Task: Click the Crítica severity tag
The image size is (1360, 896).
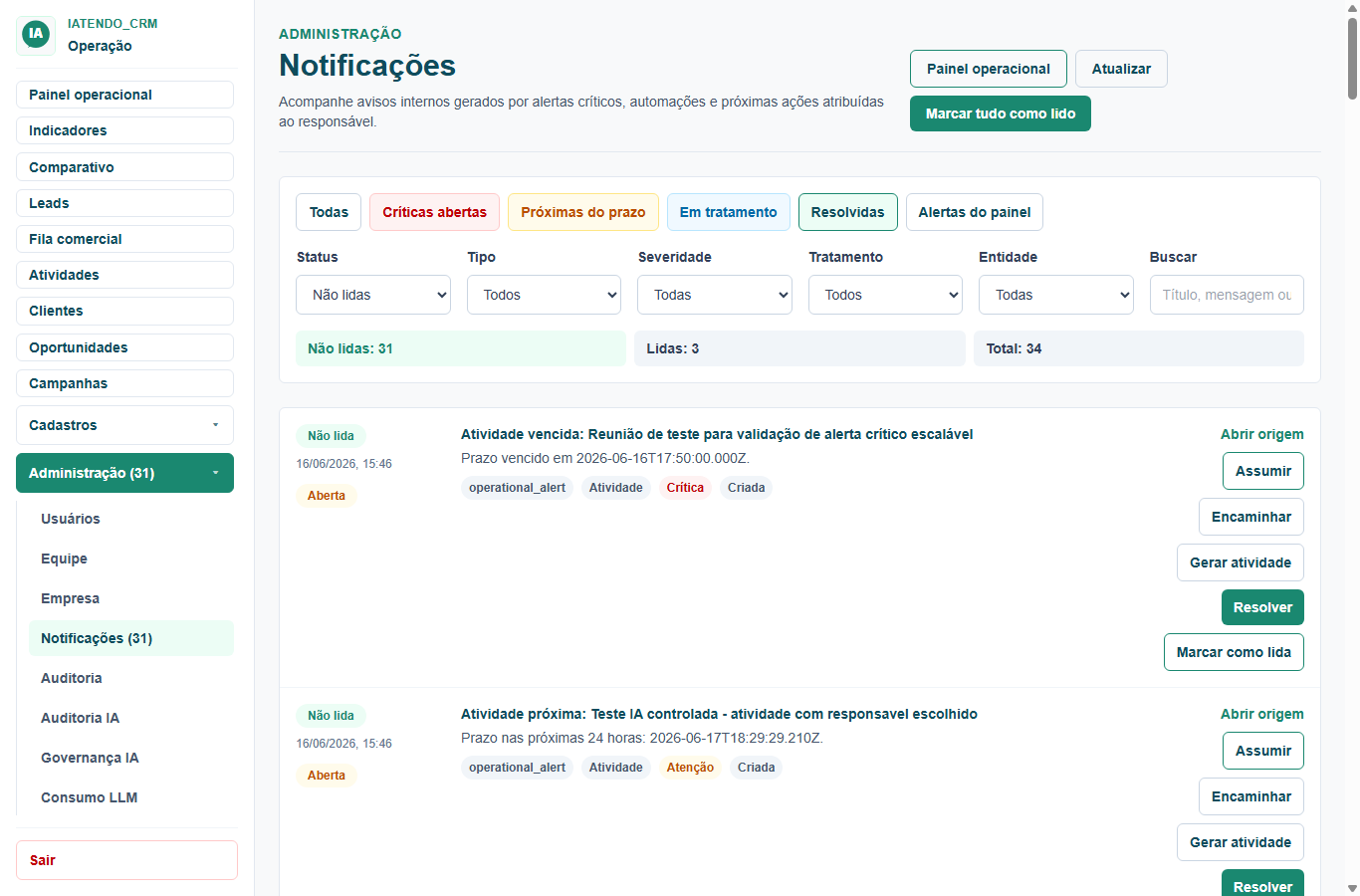Action: pos(685,488)
